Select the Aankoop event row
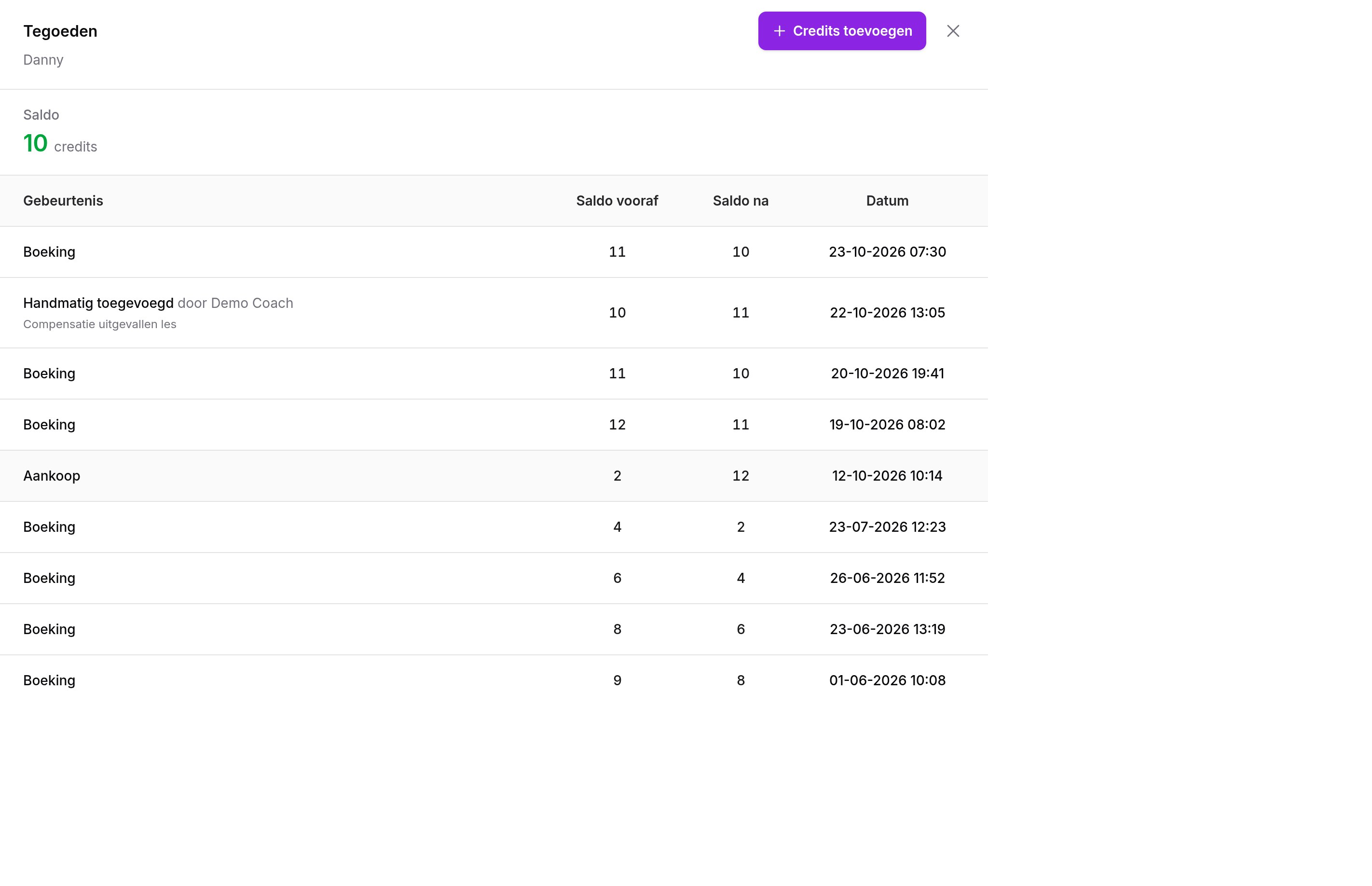 point(494,476)
